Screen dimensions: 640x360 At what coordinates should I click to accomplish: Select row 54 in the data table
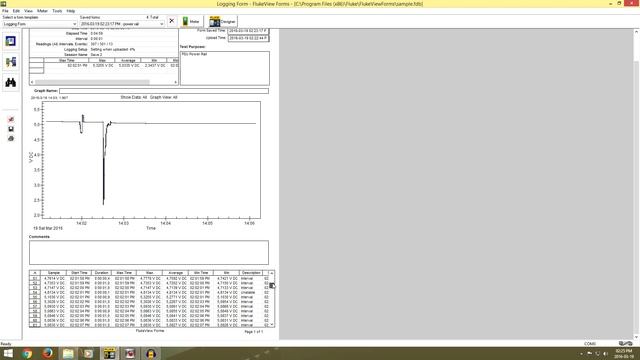pos(35,292)
